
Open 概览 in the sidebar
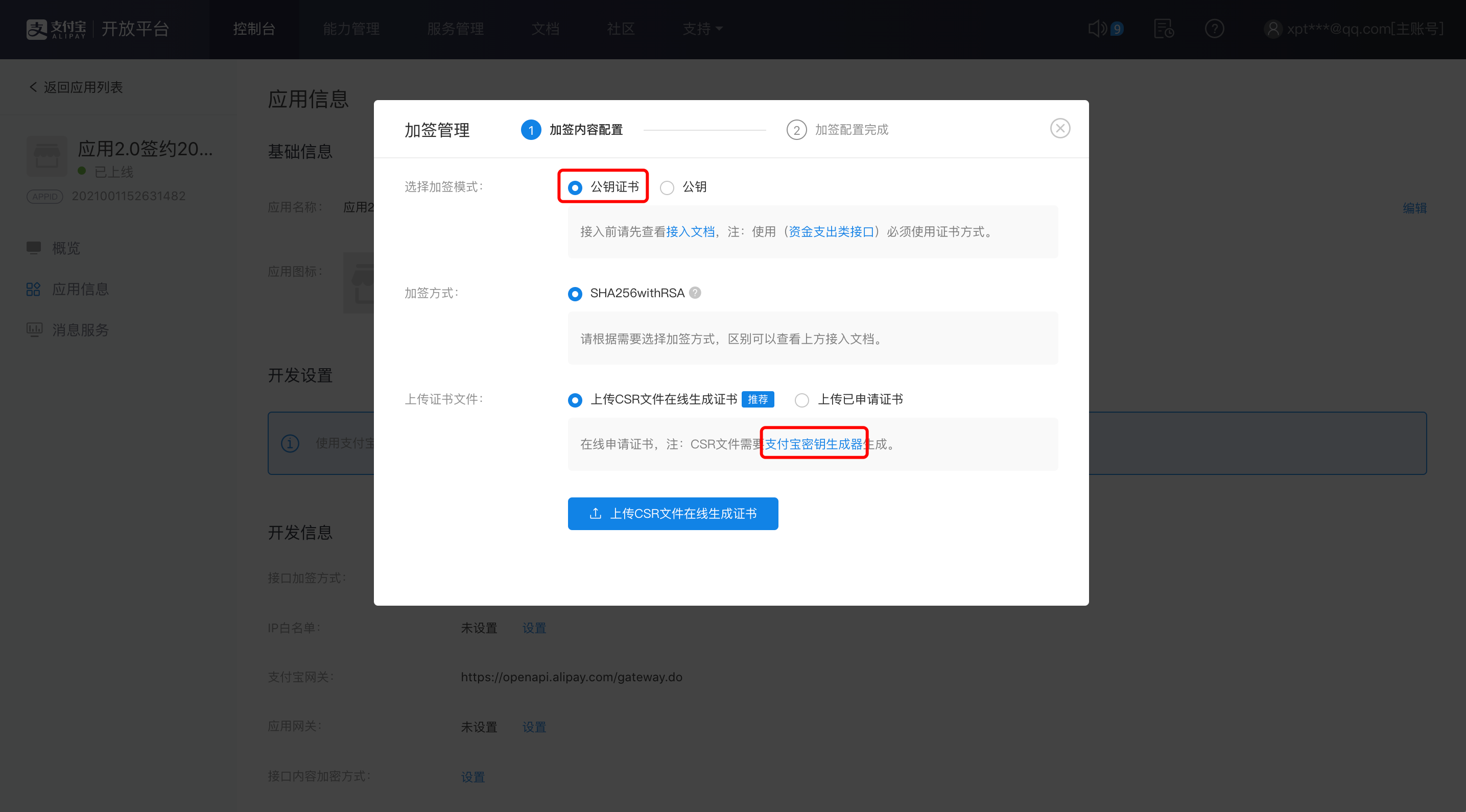click(x=66, y=248)
